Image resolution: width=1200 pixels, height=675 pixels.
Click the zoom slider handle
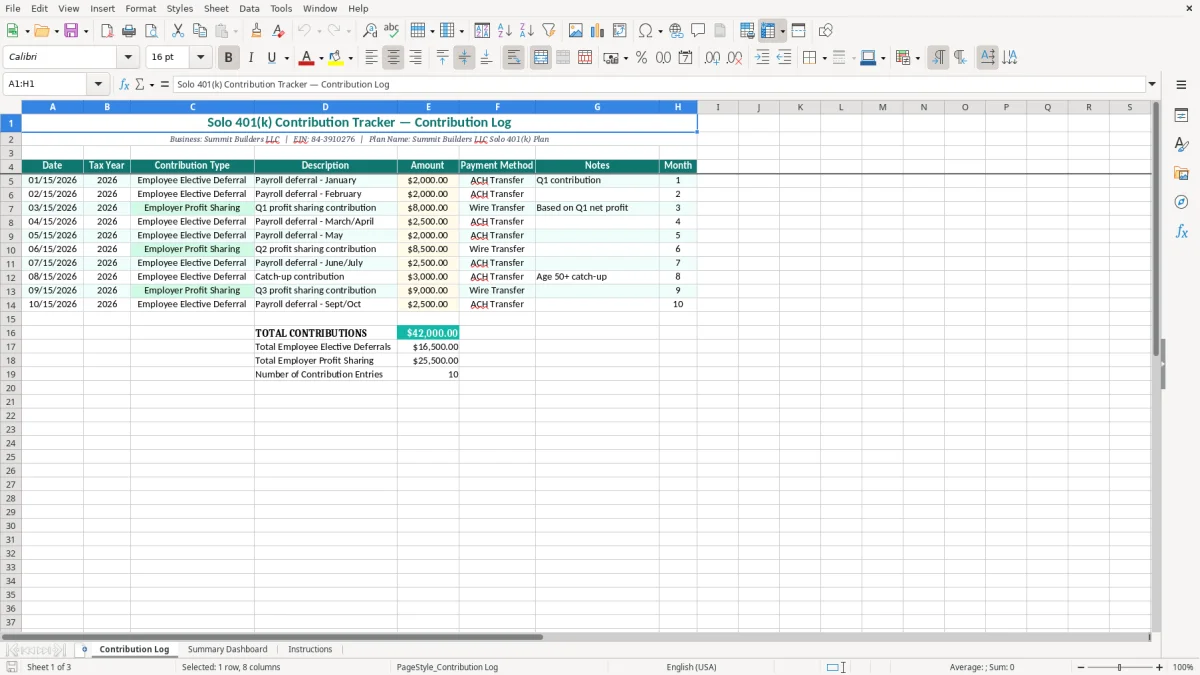click(1120, 667)
